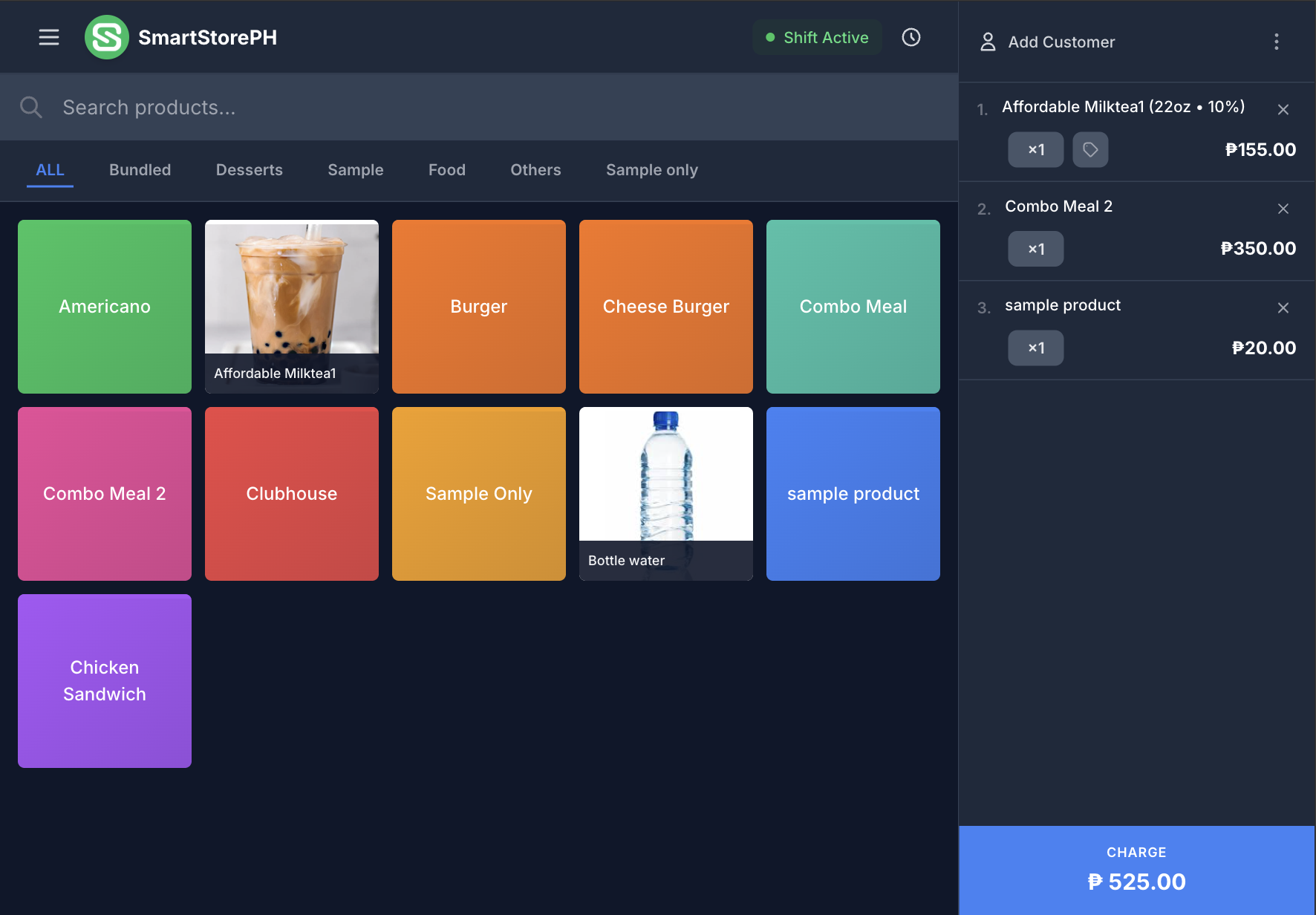
Task: Click the green dot on Shift Active
Action: [770, 36]
